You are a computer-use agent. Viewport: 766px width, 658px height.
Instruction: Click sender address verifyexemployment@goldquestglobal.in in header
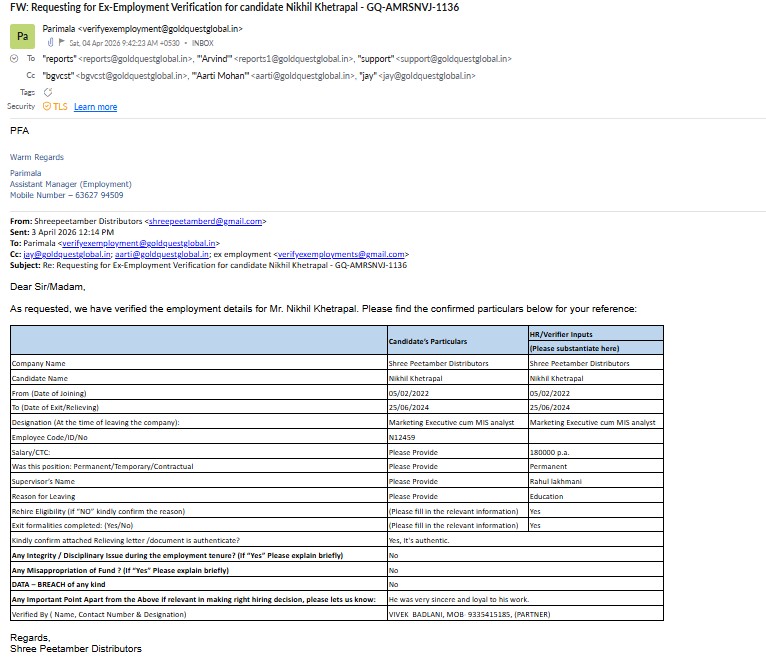[x=160, y=29]
